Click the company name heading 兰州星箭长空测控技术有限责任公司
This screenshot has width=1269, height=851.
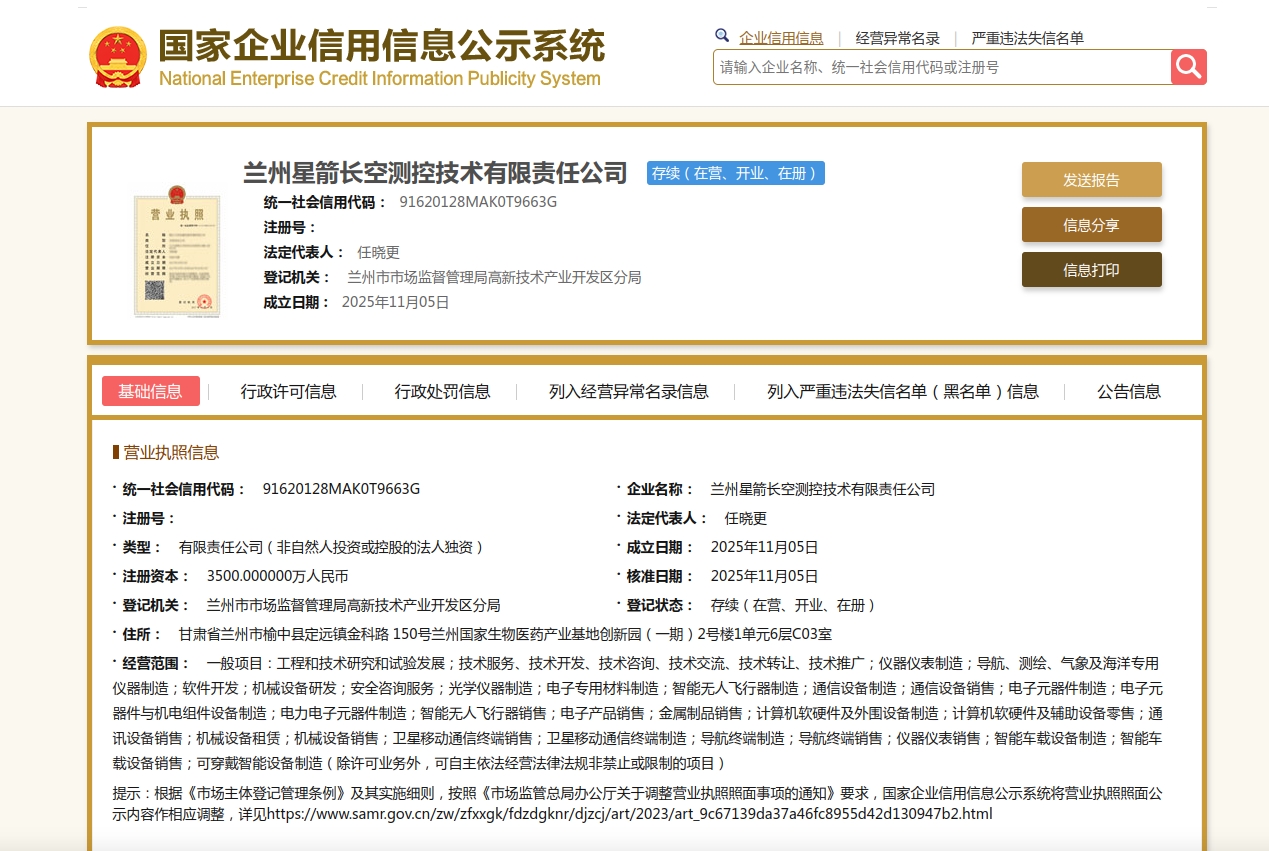pyautogui.click(x=435, y=173)
